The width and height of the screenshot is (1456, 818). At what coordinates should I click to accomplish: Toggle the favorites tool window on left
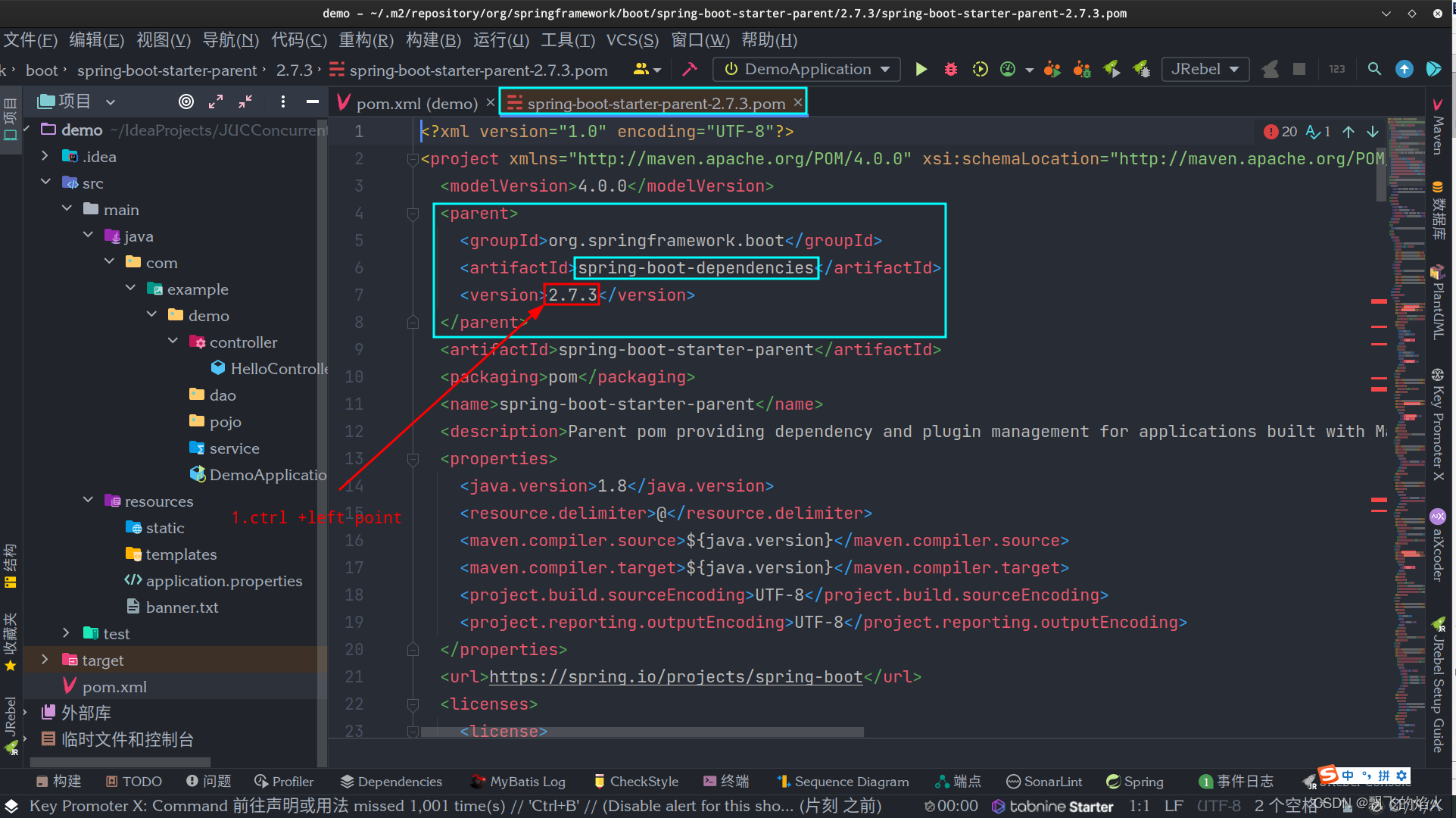tap(11, 642)
